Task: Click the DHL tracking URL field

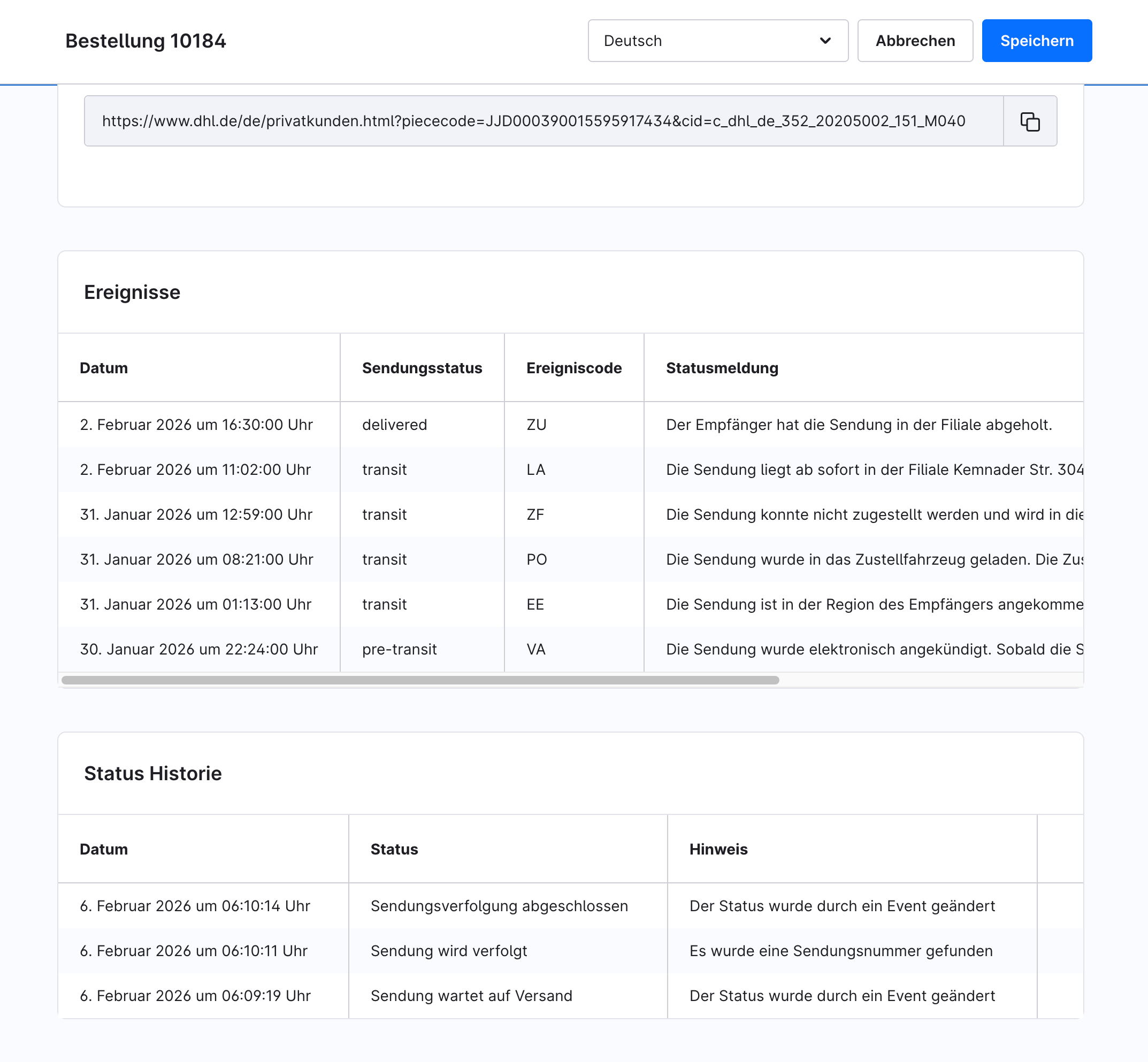Action: pos(544,121)
